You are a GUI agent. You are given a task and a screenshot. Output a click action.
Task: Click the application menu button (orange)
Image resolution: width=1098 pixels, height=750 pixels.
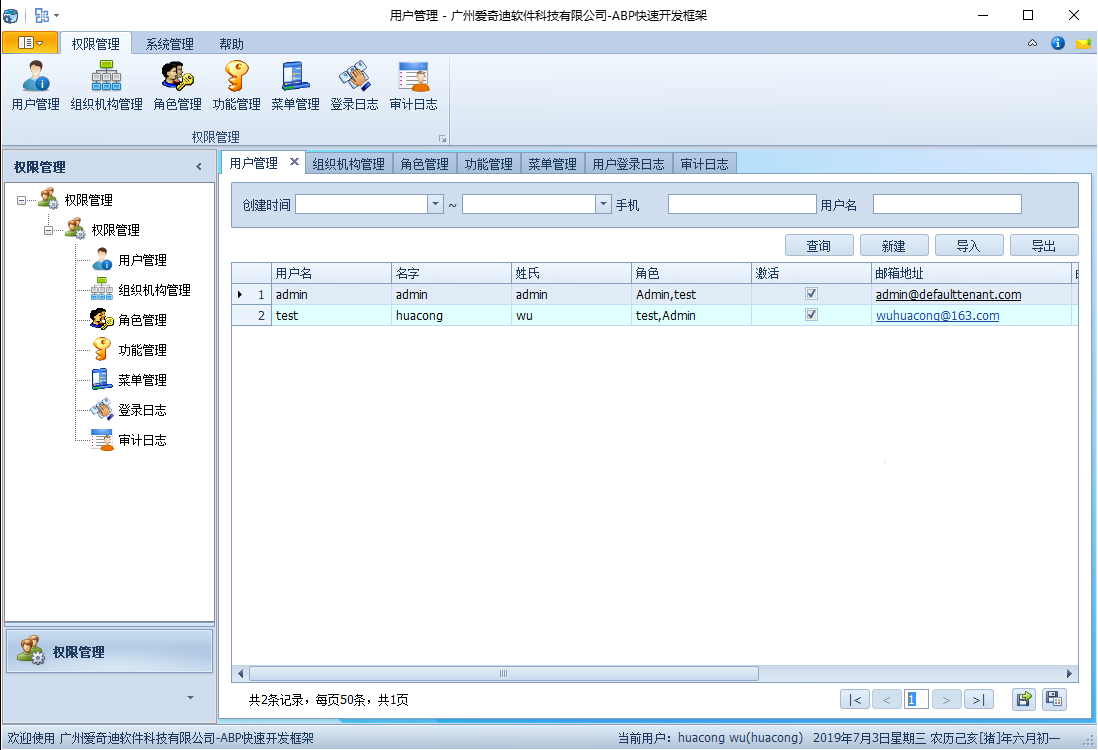click(x=30, y=43)
